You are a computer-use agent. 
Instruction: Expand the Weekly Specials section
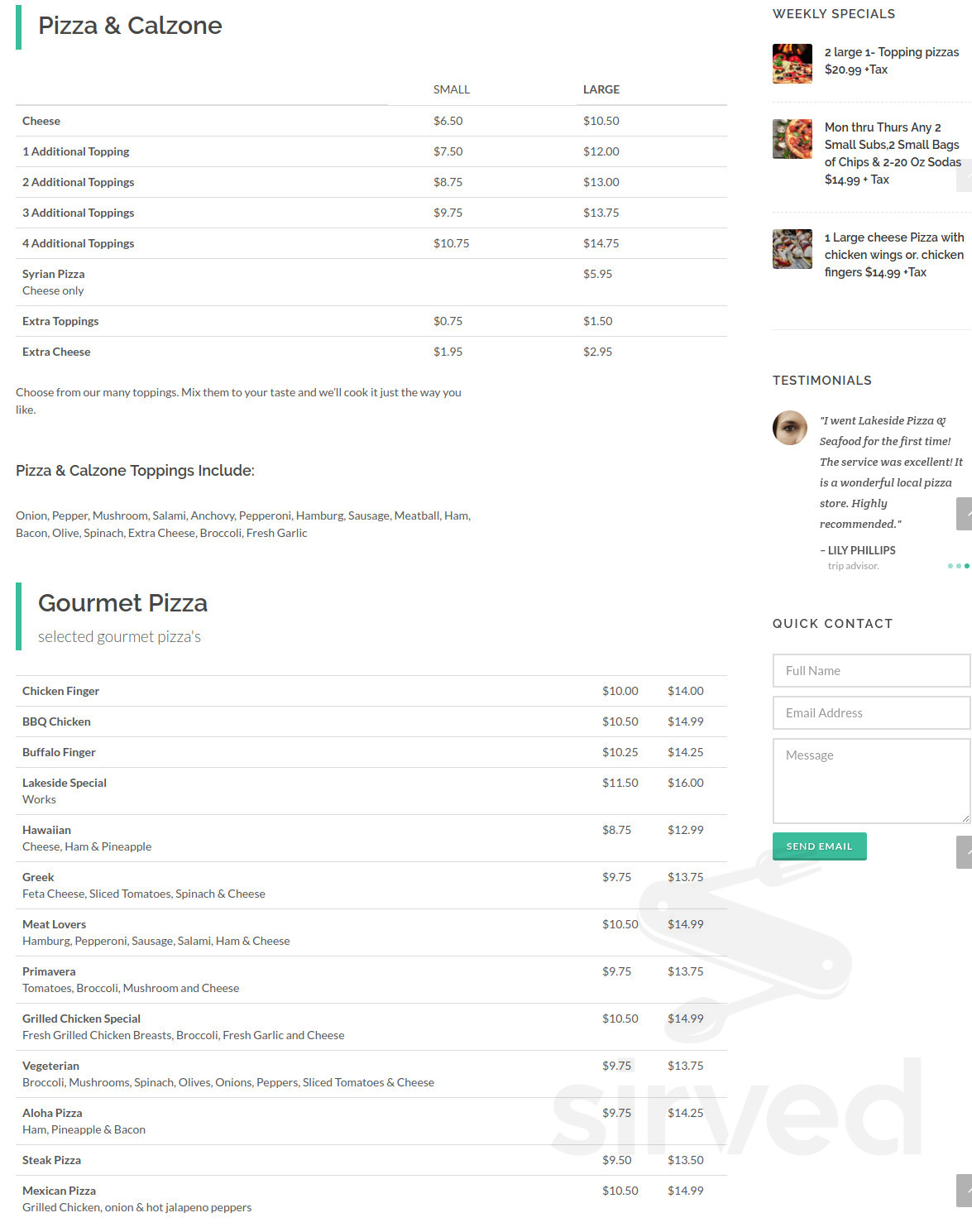834,13
